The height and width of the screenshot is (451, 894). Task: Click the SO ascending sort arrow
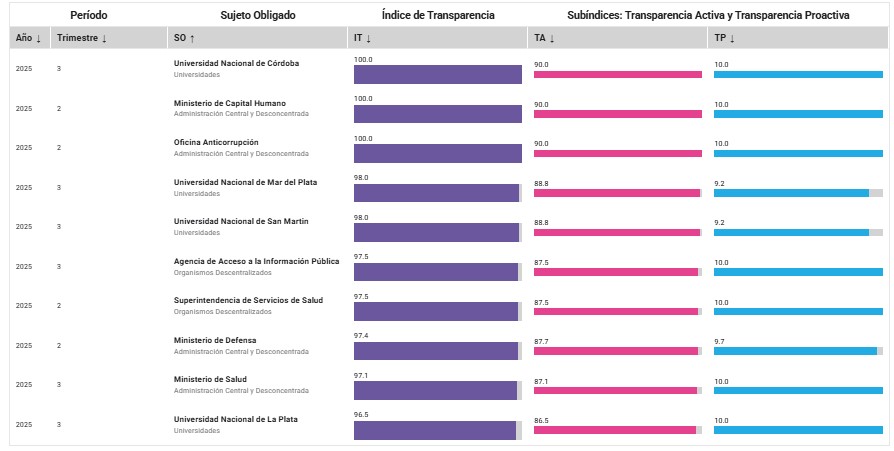(192, 38)
